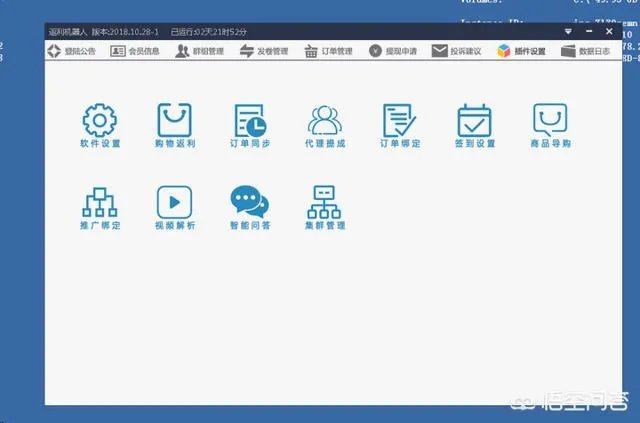This screenshot has width=640, height=423.
Task: Expand the title bar dropdown arrow
Action: (568, 32)
